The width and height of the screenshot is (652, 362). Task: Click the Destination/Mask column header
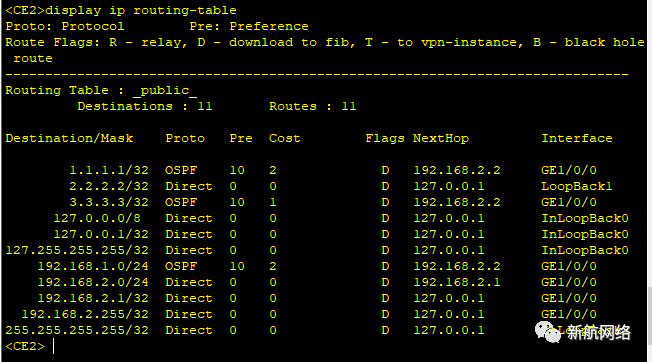pyautogui.click(x=69, y=138)
